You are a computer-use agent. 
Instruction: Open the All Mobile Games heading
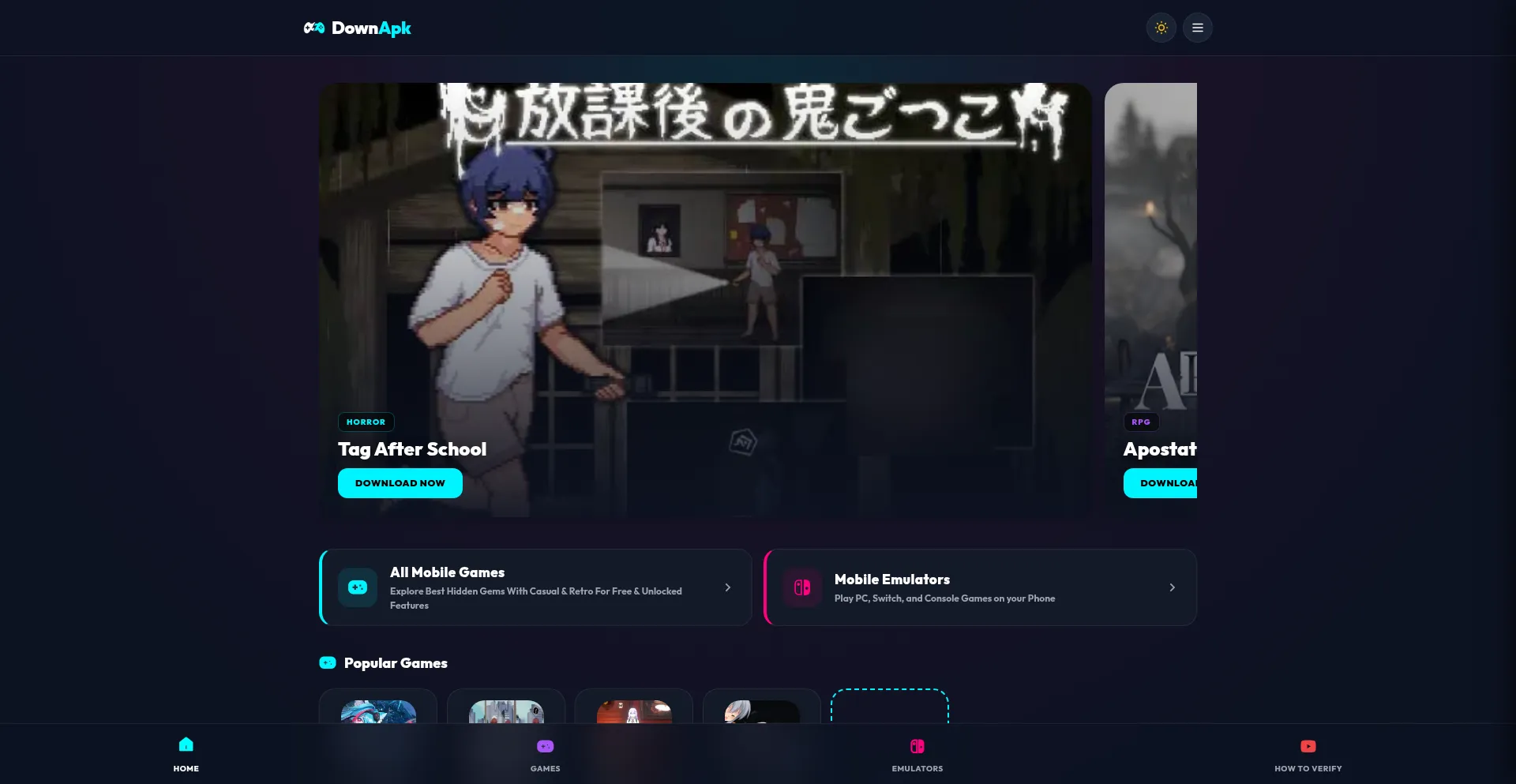click(x=447, y=572)
